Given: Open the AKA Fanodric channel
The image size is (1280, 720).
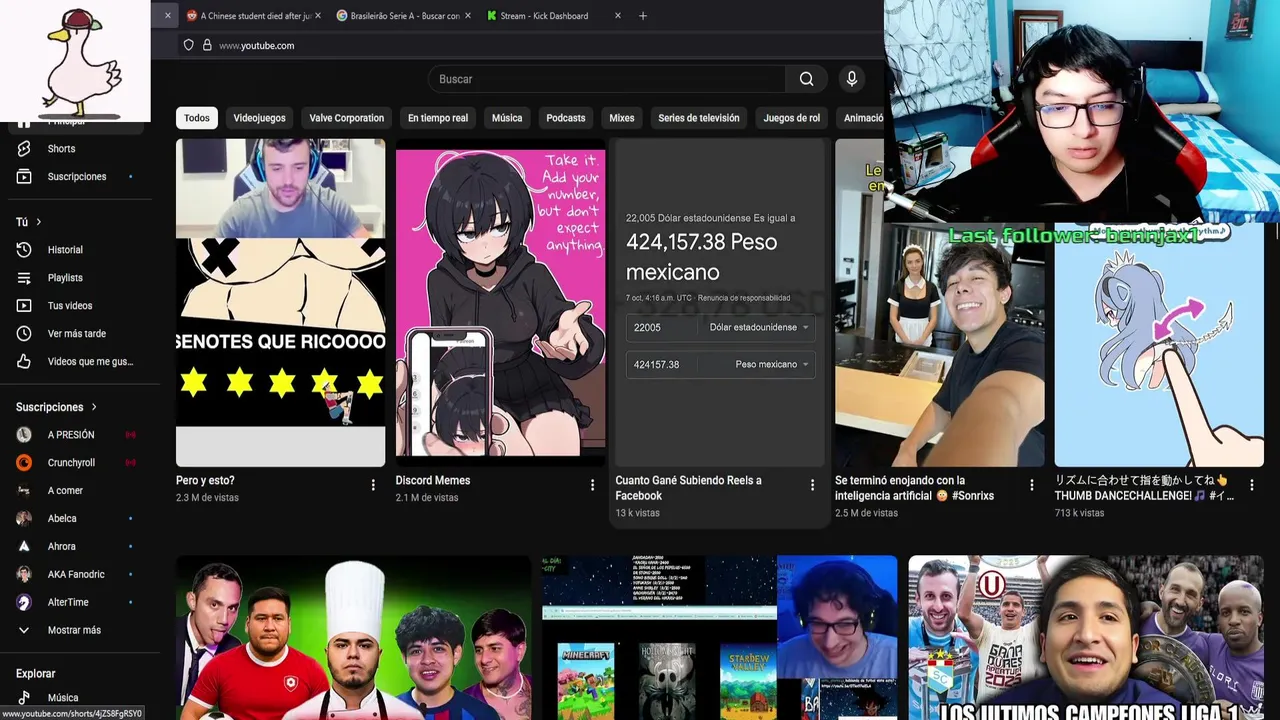Looking at the screenshot, I should coord(75,575).
